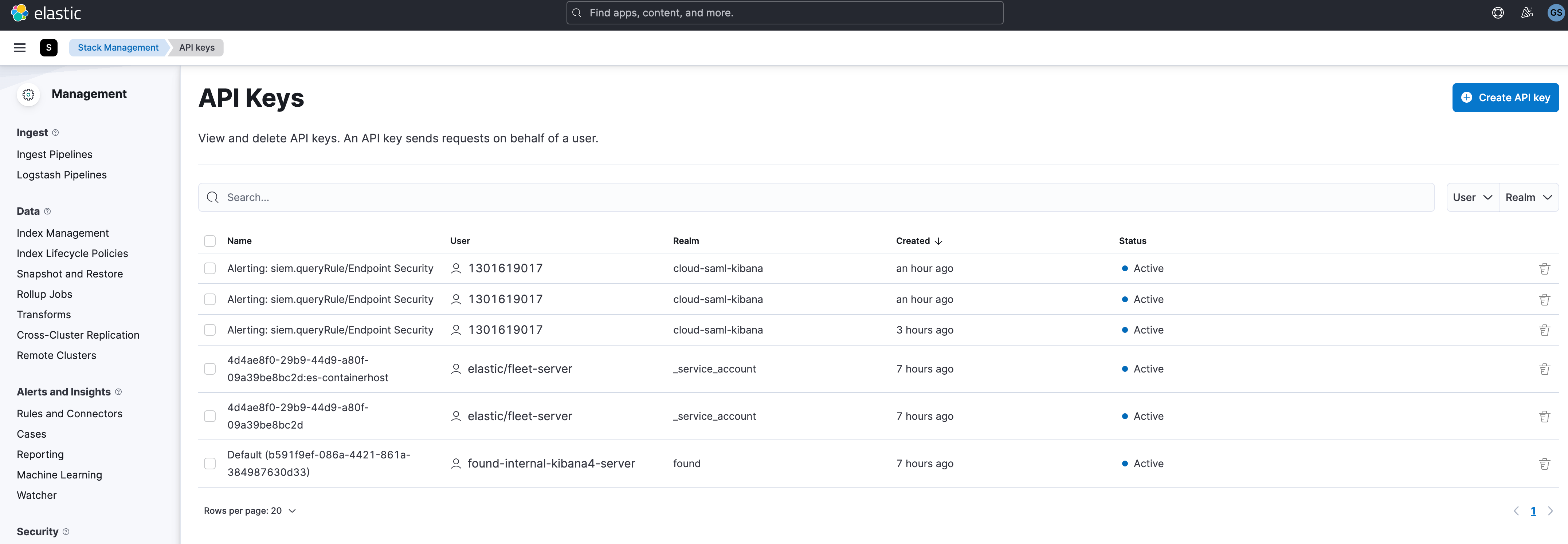1568x544 pixels.
Task: Open Index Lifecycle Policies in sidebar
Action: pos(72,253)
